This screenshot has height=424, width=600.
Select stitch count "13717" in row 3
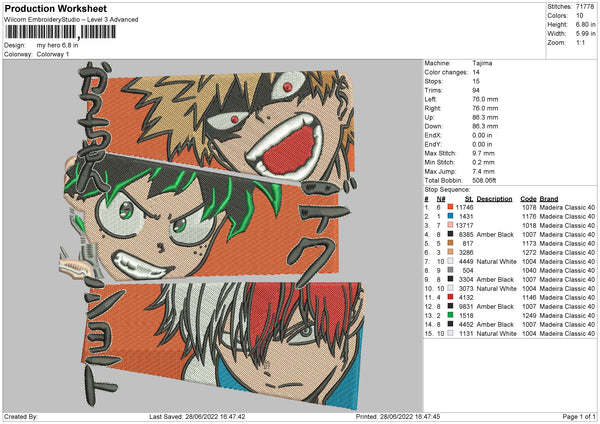(x=464, y=225)
